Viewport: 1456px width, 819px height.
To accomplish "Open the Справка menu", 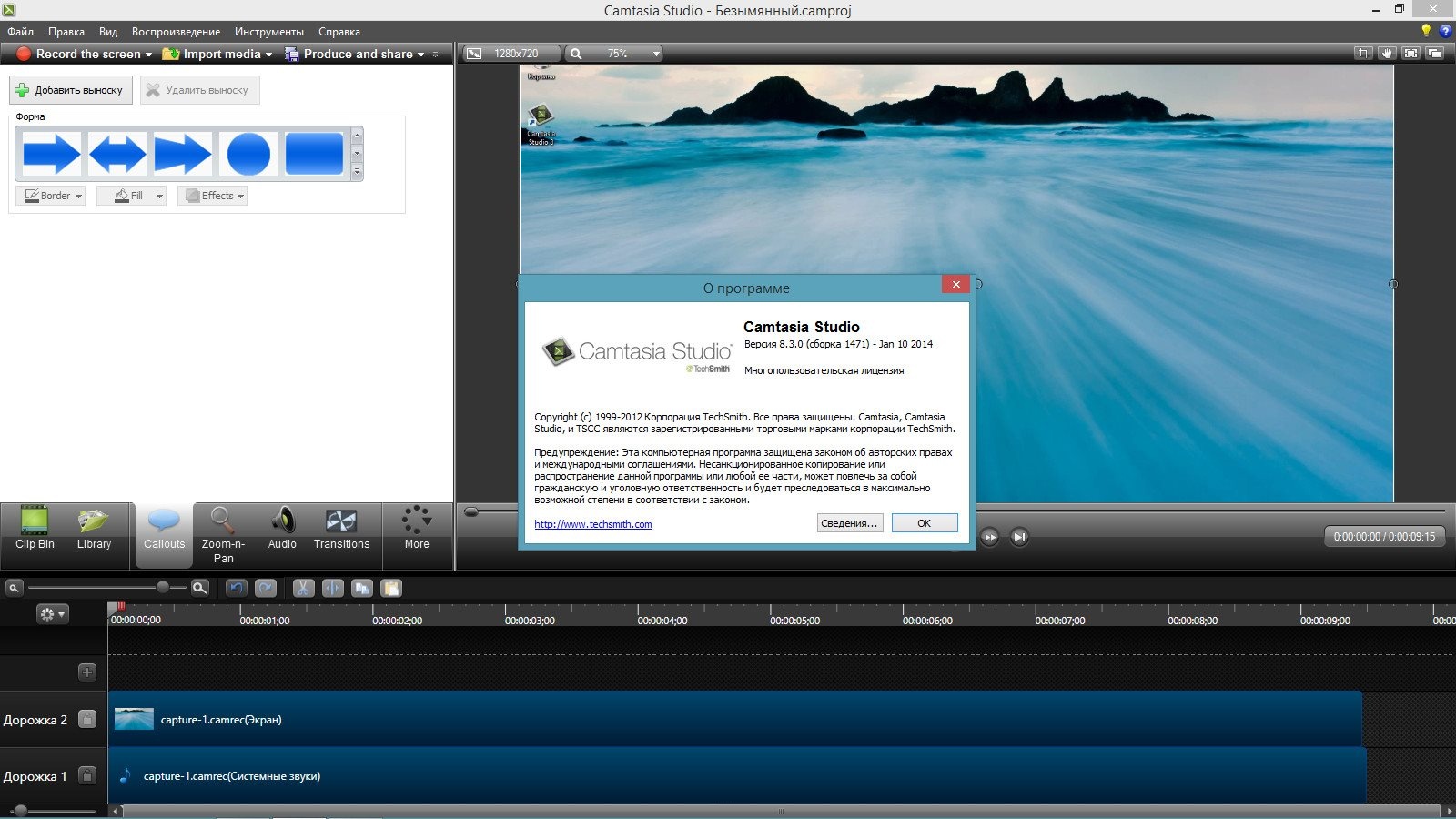I will click(x=339, y=31).
